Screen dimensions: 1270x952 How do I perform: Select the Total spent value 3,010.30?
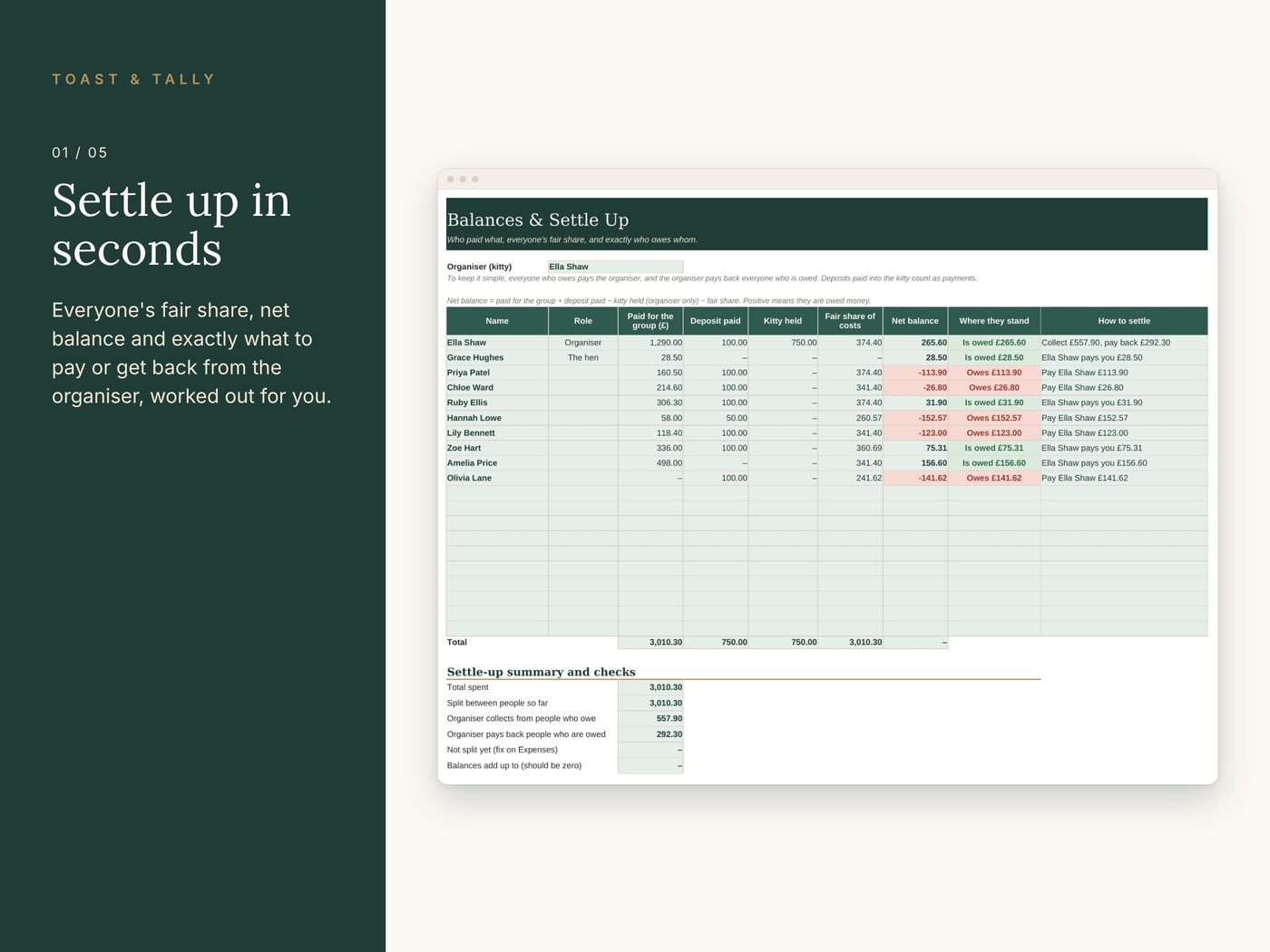[x=650, y=687]
